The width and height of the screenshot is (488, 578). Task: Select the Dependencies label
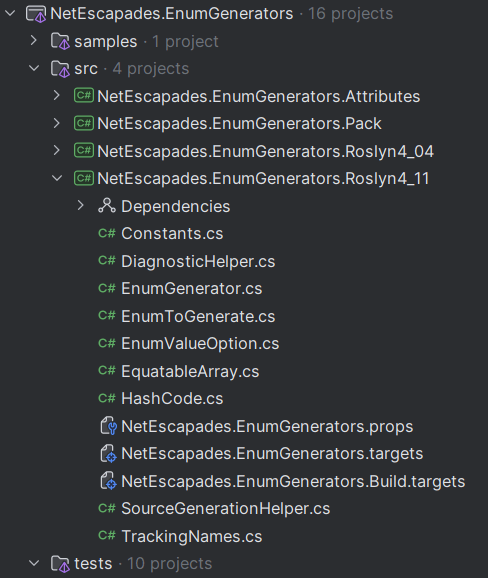175,206
